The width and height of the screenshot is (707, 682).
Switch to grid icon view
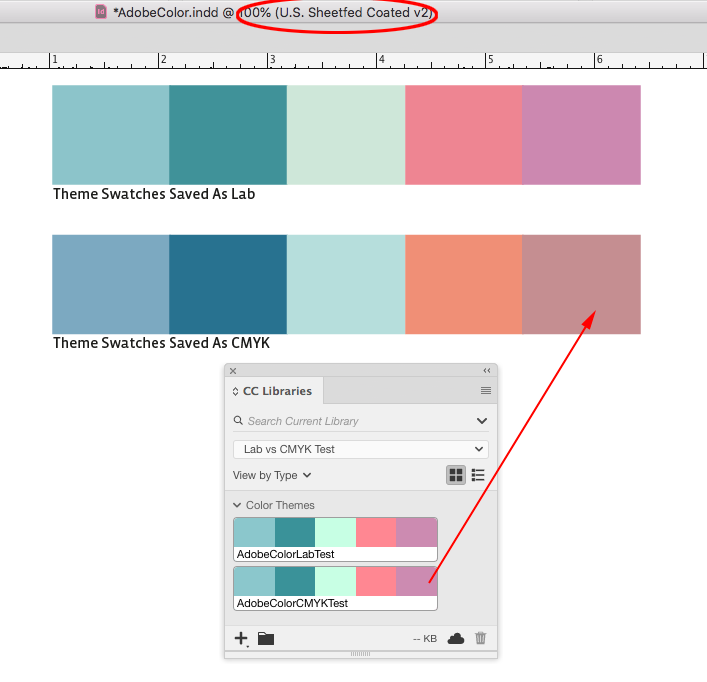[x=456, y=475]
